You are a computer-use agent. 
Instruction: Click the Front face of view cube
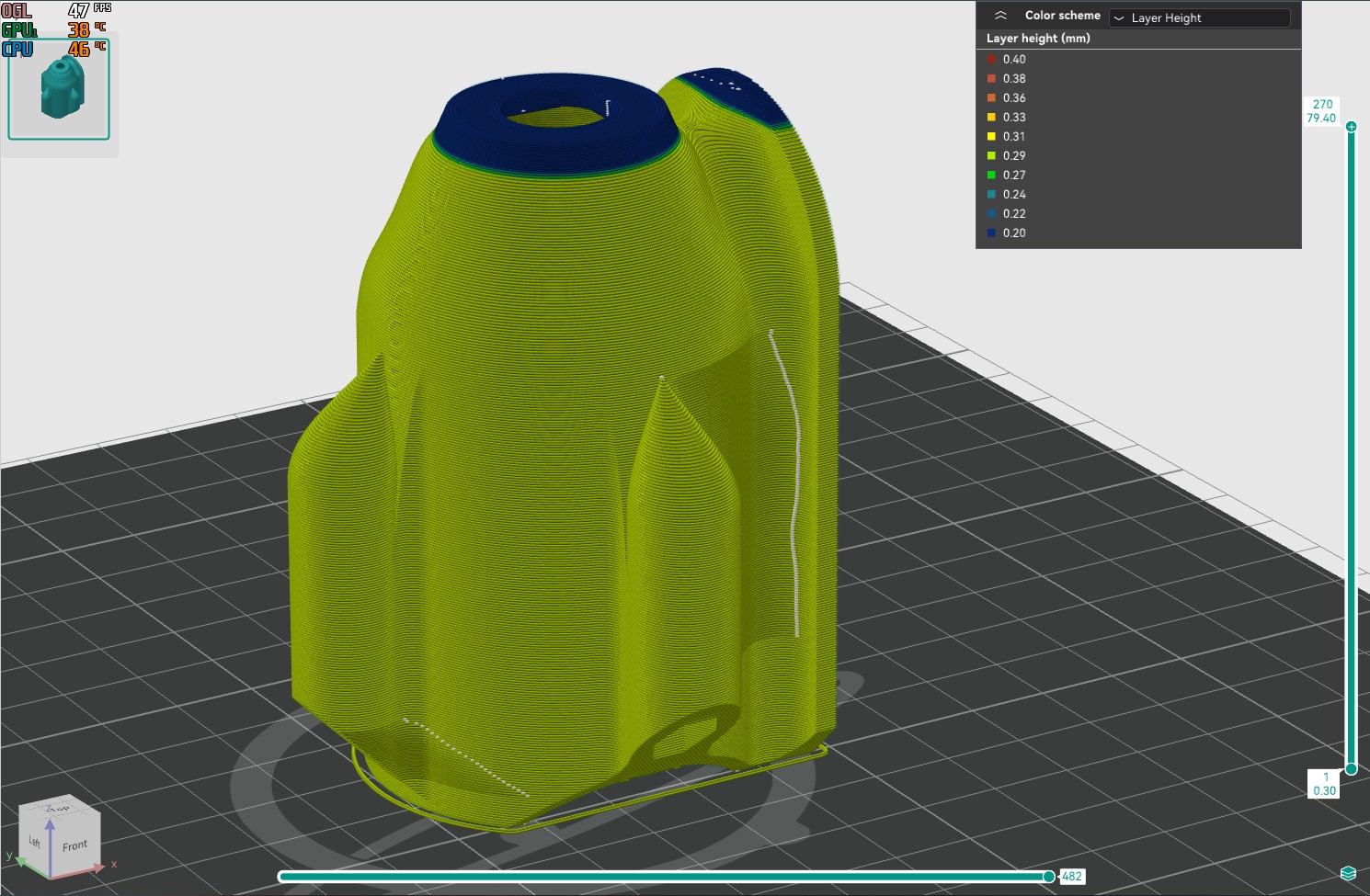74,845
